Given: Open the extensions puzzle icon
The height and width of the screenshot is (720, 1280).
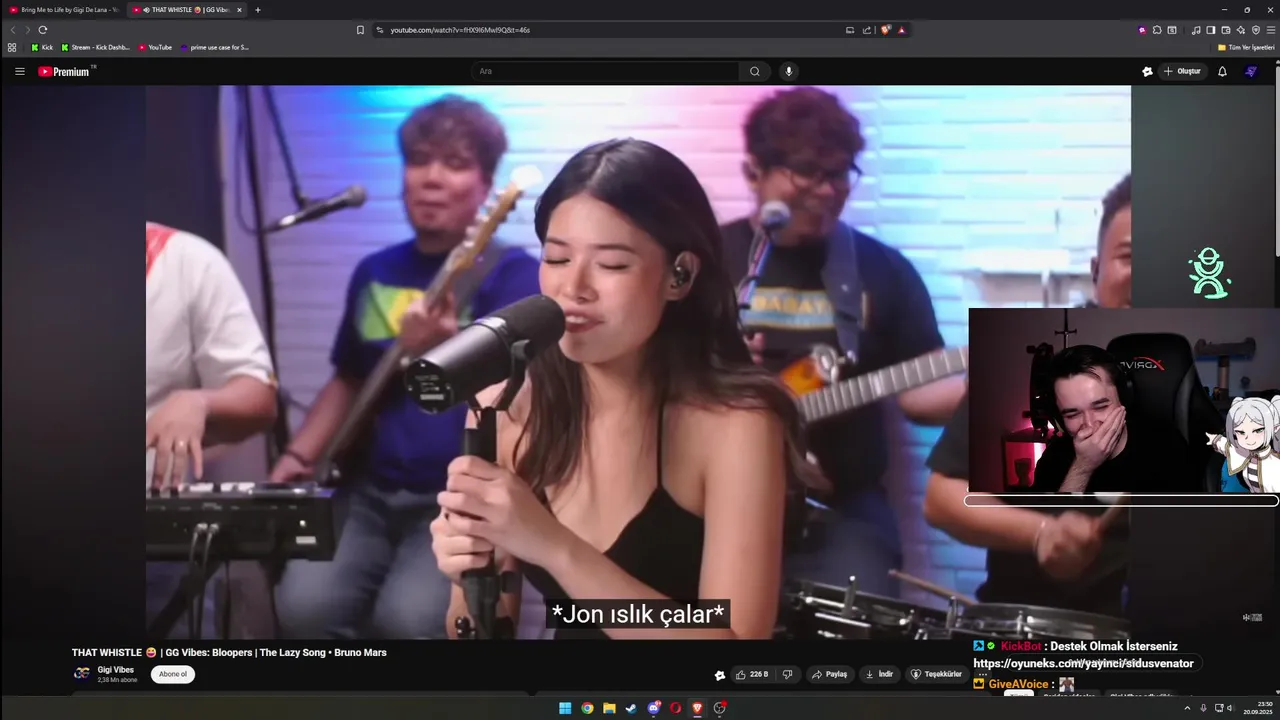Looking at the screenshot, I should 1157,30.
